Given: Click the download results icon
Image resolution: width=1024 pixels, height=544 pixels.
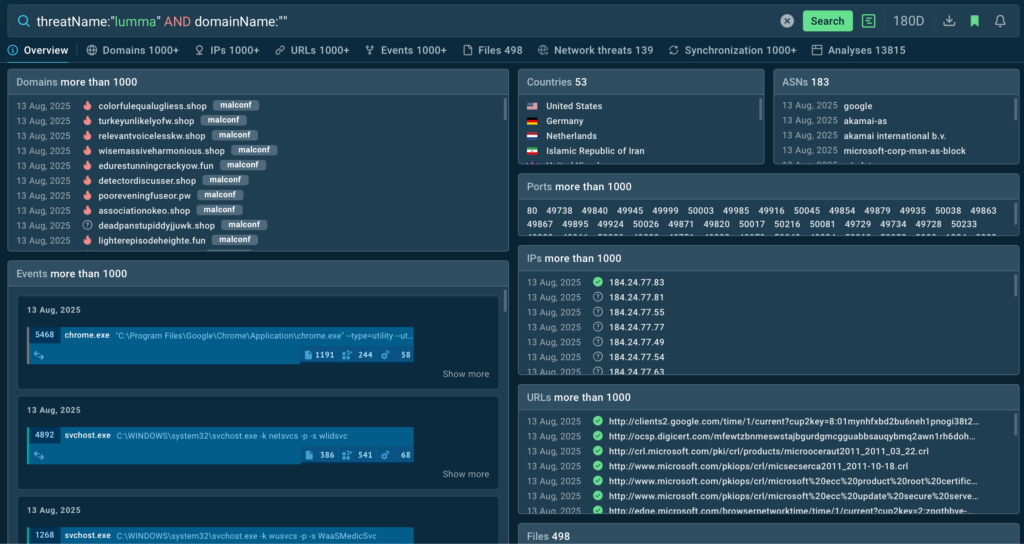Looking at the screenshot, I should point(949,21).
